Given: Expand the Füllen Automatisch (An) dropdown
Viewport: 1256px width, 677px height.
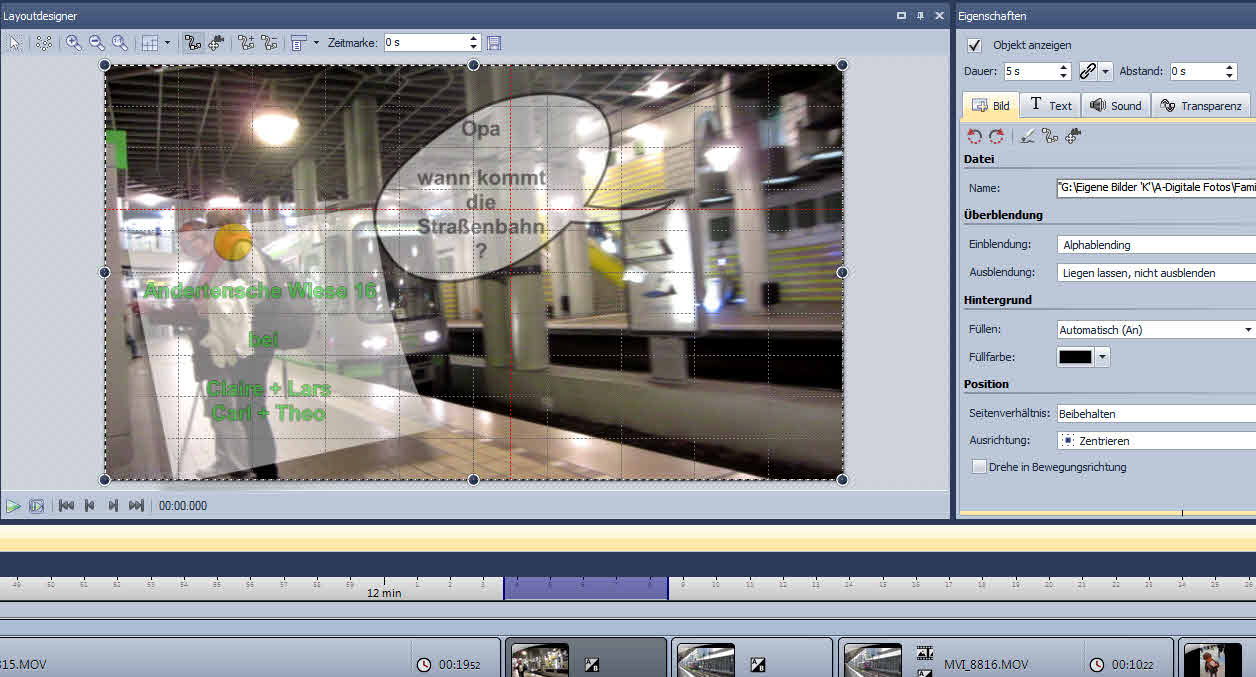Looking at the screenshot, I should [x=1248, y=329].
